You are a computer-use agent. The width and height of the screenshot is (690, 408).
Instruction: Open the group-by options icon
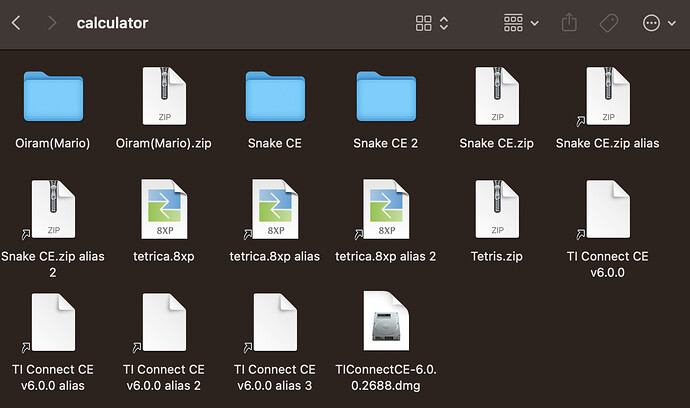click(x=513, y=23)
